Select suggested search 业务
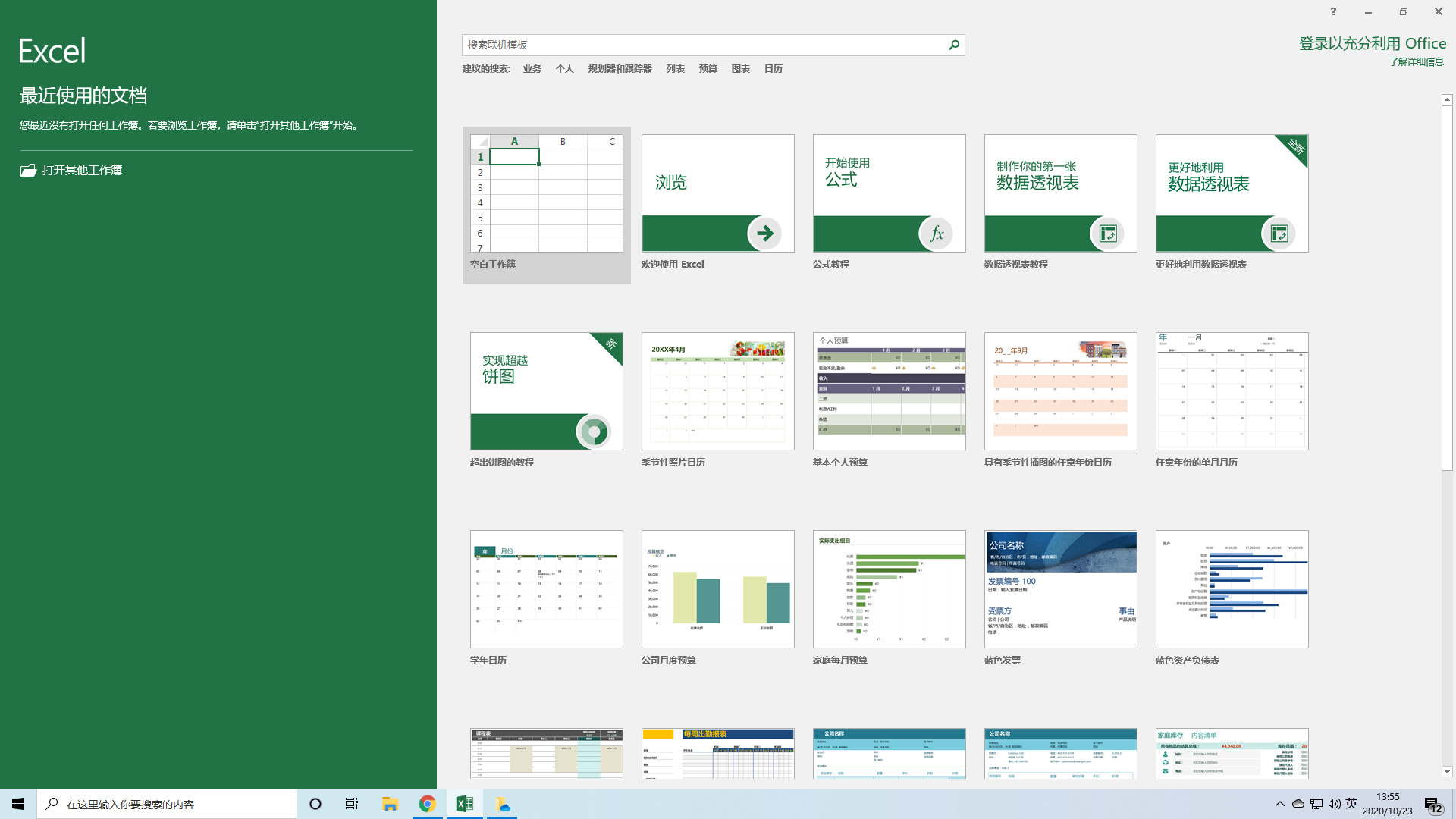The width and height of the screenshot is (1456, 819). click(x=532, y=69)
